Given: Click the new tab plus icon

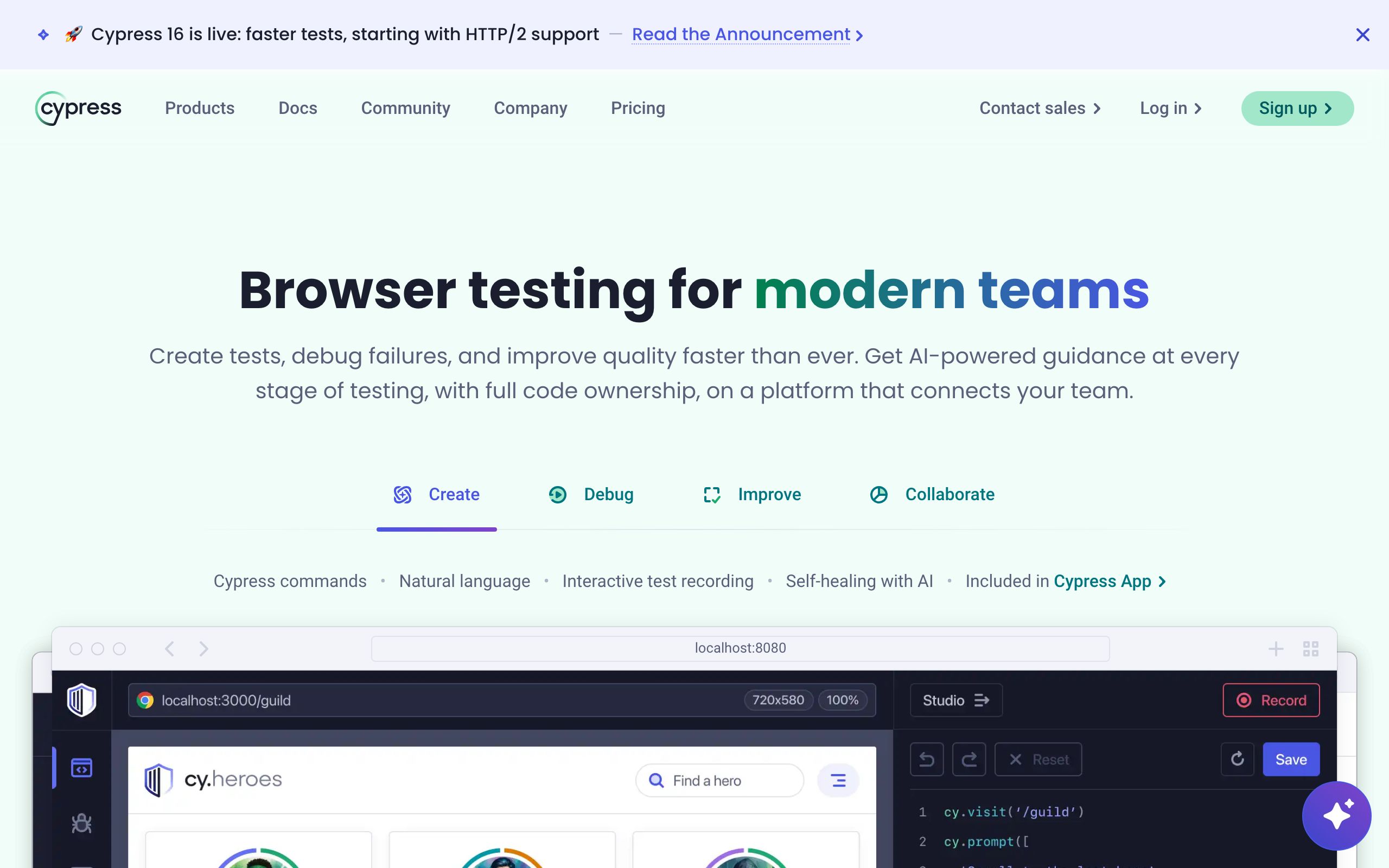Looking at the screenshot, I should click(x=1276, y=649).
